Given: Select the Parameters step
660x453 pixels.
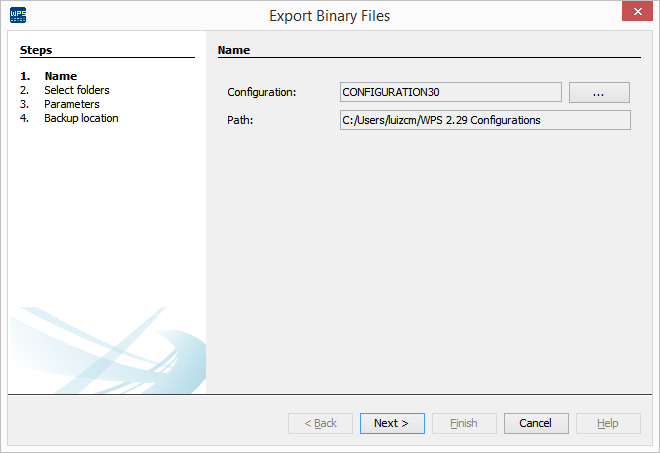Looking at the screenshot, I should point(71,104).
